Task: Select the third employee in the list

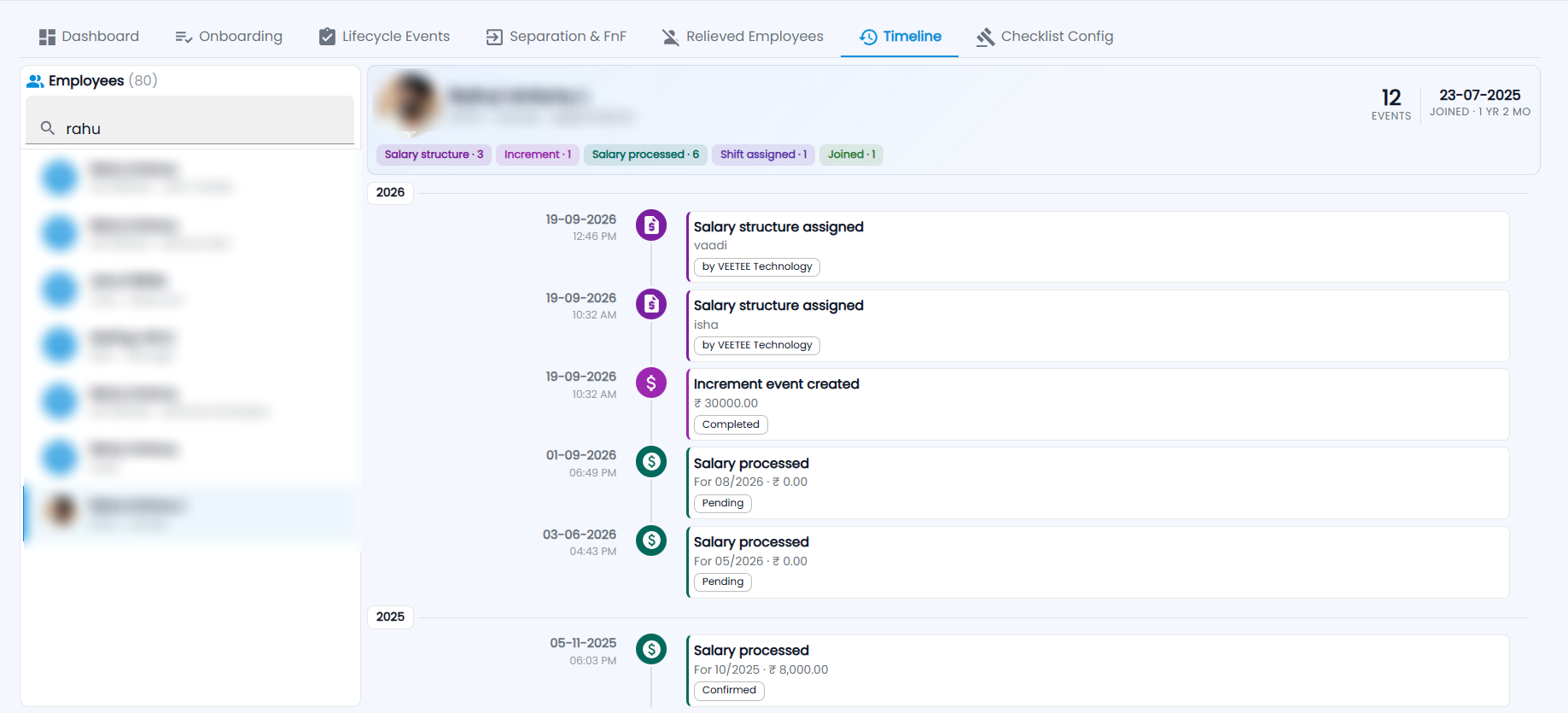Action: tap(189, 289)
